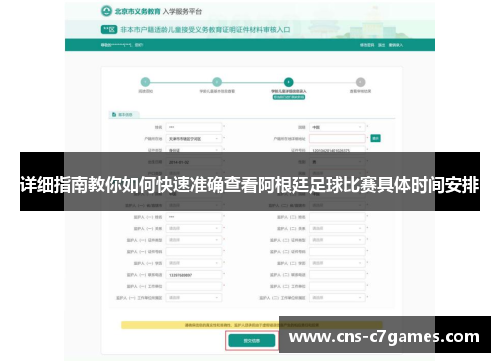500x362 pixels.
Task: Click the 监护人(一) 联系电话 phone field
Action: 194,275
